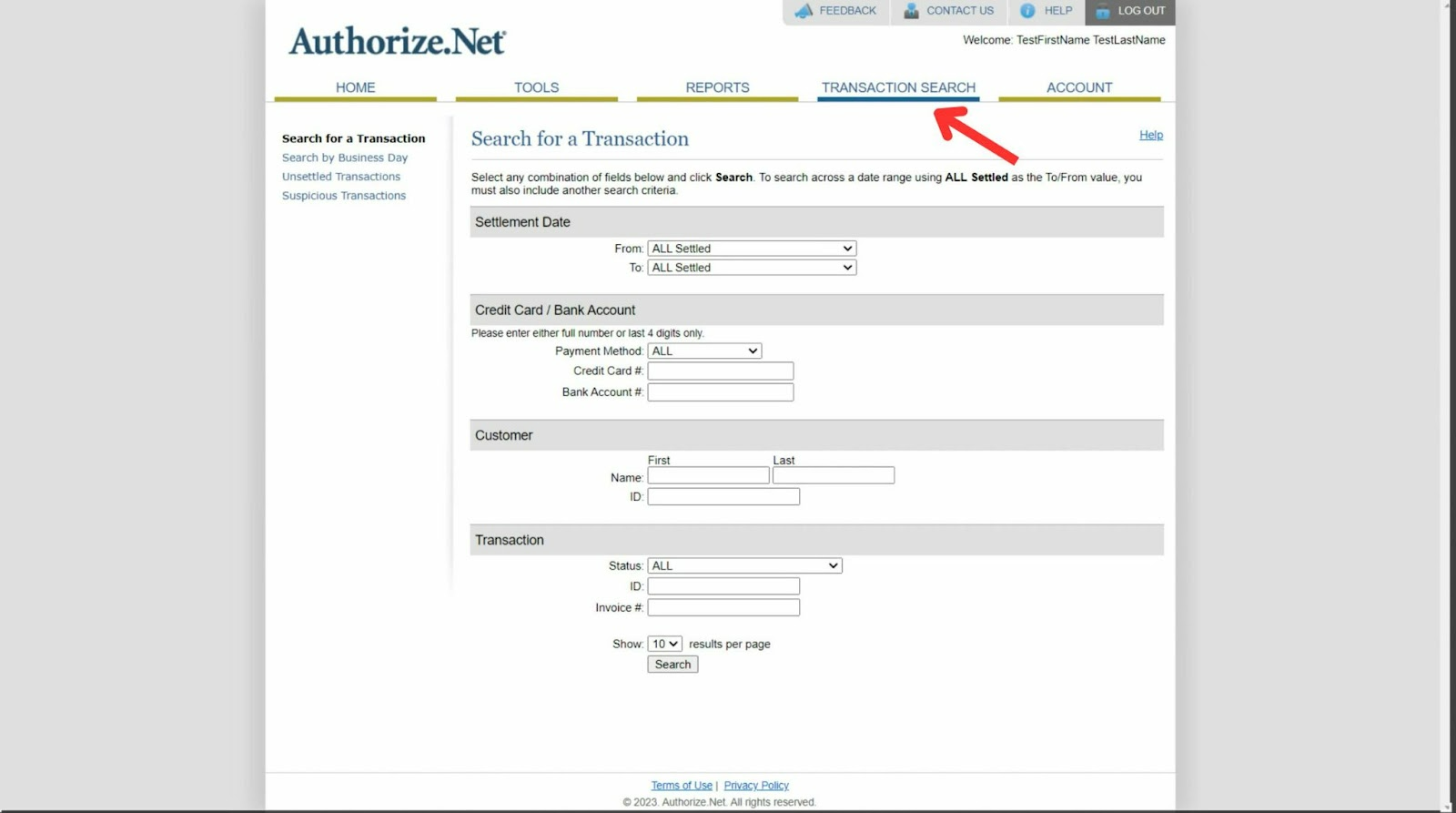Go to the HOME tab
Viewport: 1456px width, 813px height.
pyautogui.click(x=355, y=87)
